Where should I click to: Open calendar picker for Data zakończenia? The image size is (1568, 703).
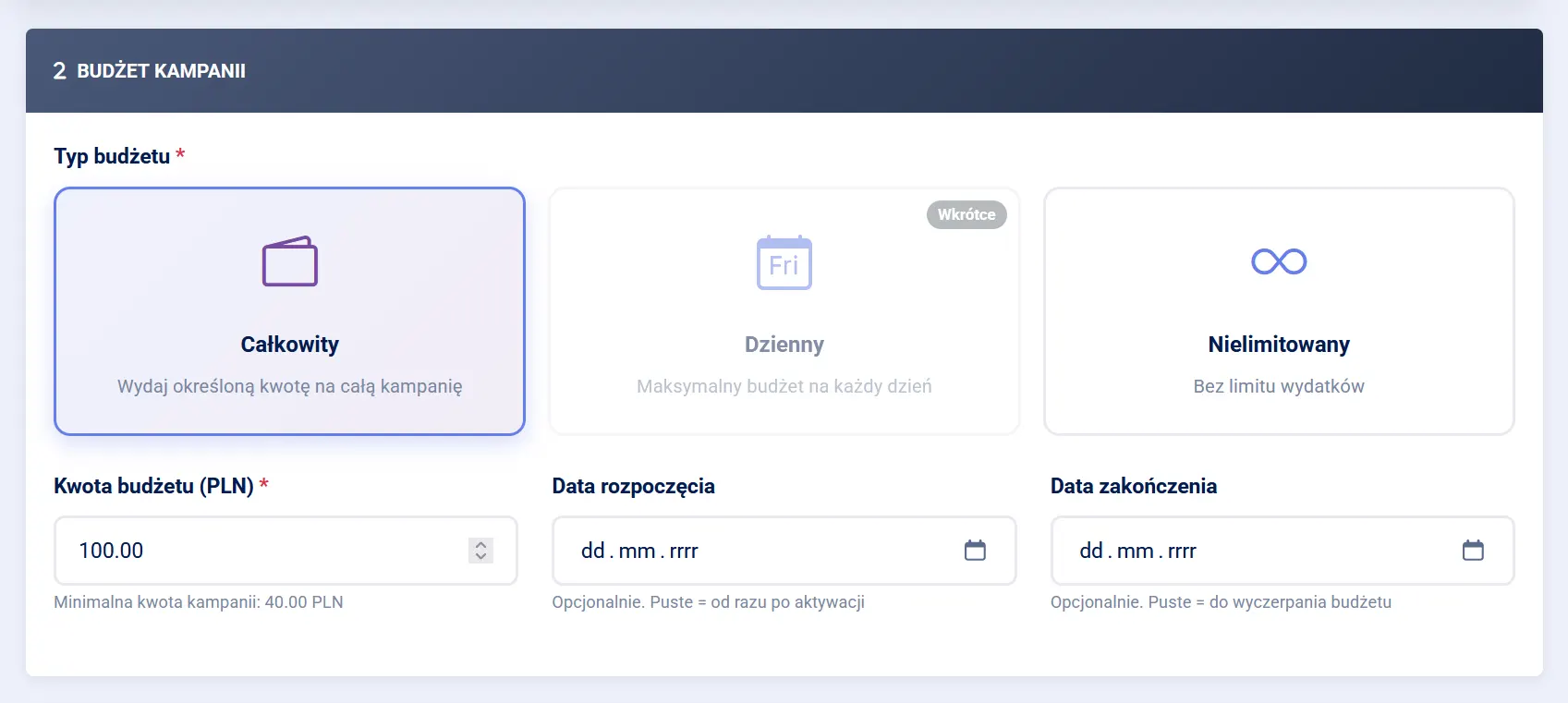(x=1473, y=551)
